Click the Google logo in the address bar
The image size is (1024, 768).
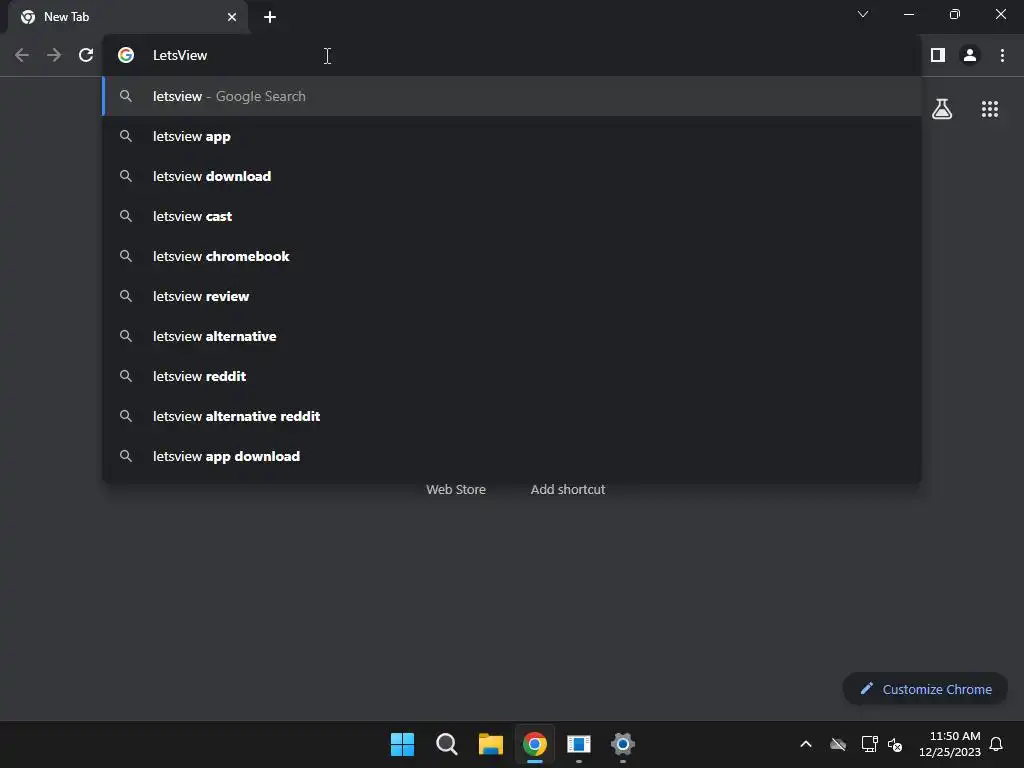click(x=126, y=56)
